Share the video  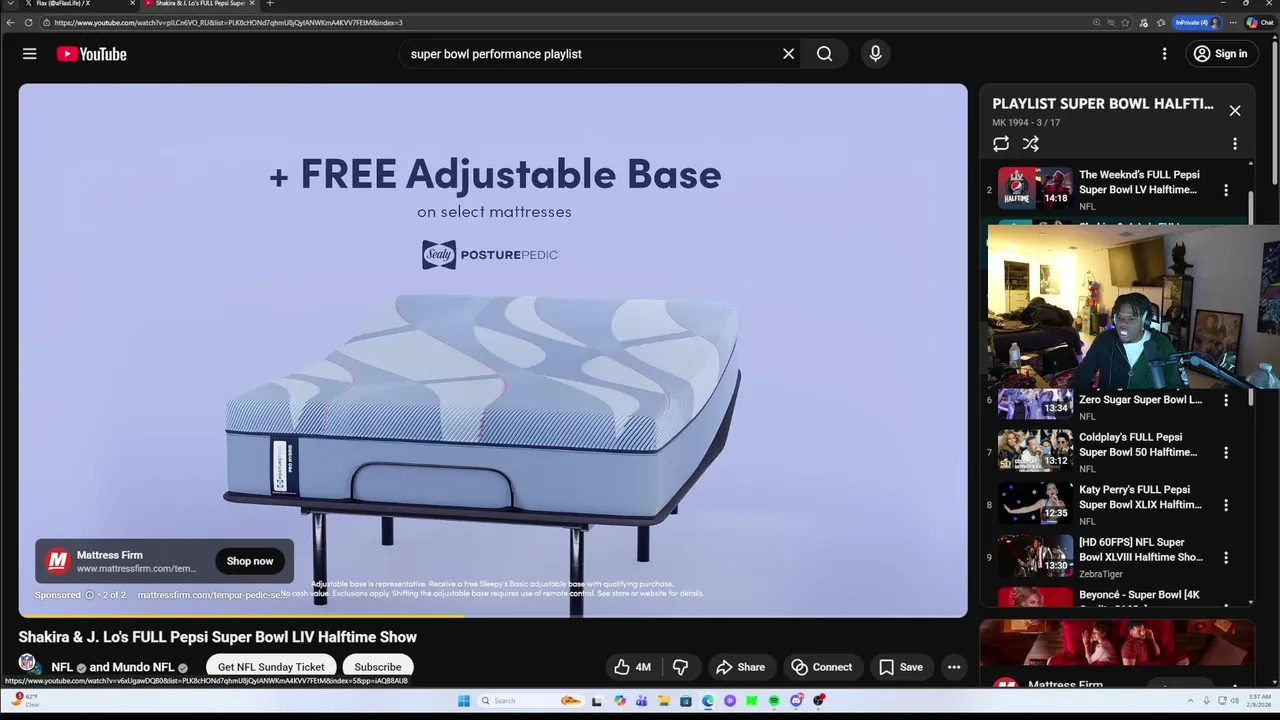coord(741,667)
